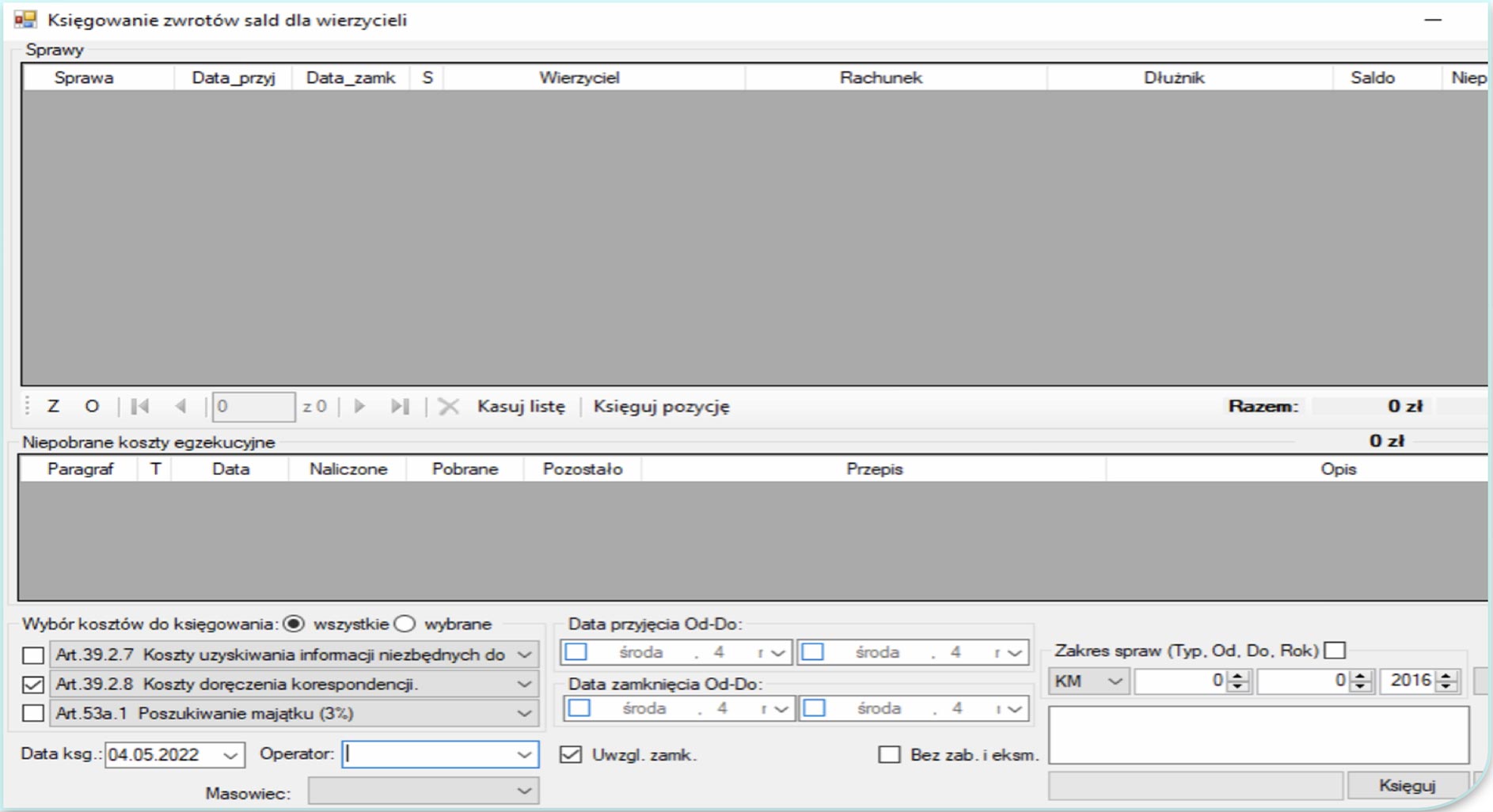
Task: Go to next record in navigator
Action: click(x=359, y=406)
